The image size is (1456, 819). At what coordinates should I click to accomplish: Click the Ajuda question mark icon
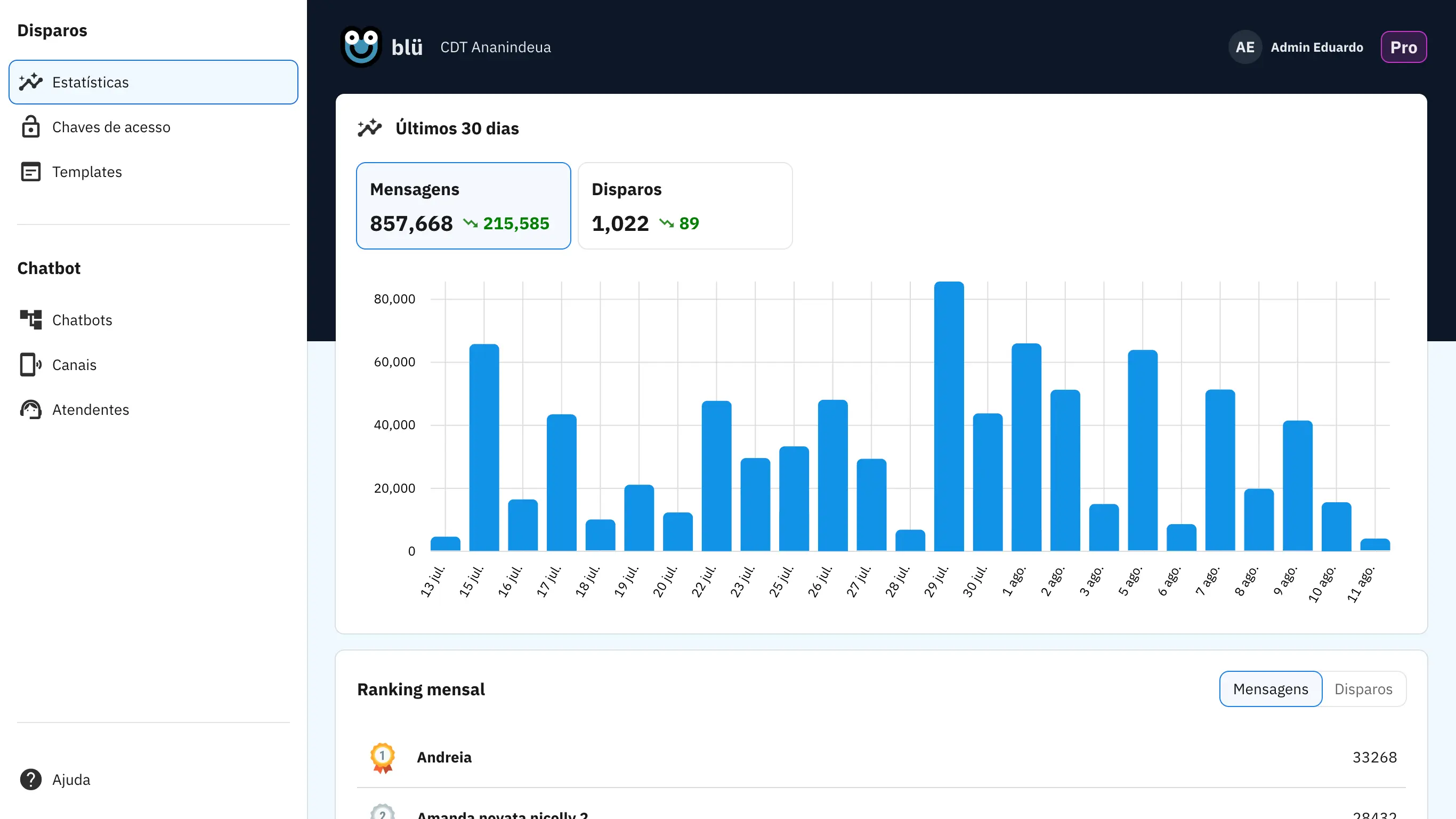coord(30,779)
